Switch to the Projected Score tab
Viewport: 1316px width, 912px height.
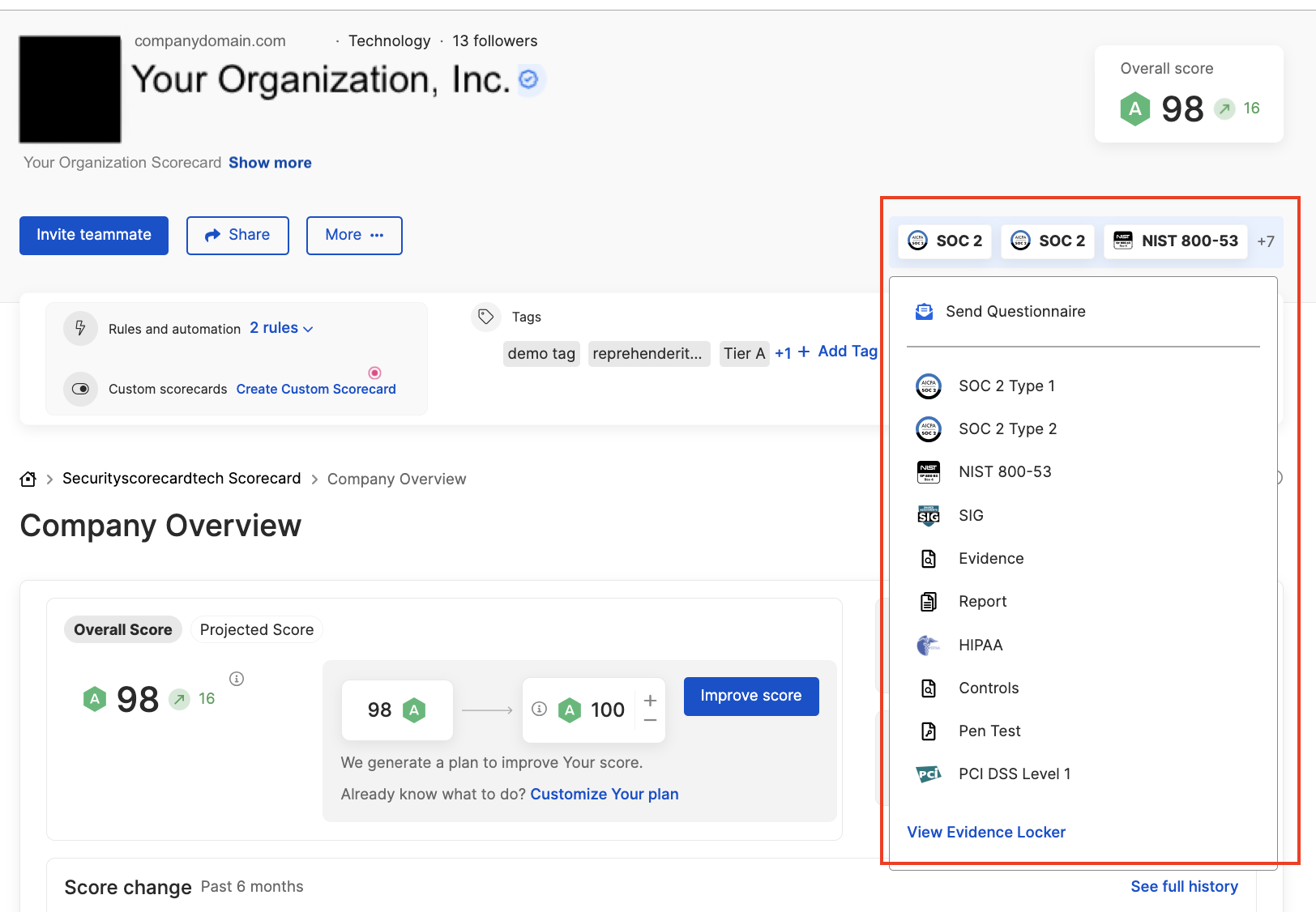257,630
